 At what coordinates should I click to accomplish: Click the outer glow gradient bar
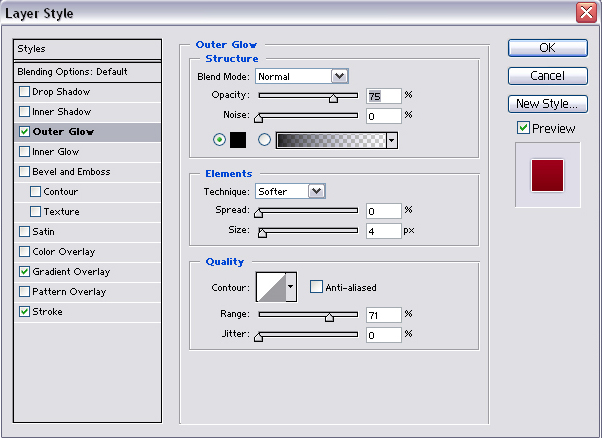pyautogui.click(x=330, y=141)
